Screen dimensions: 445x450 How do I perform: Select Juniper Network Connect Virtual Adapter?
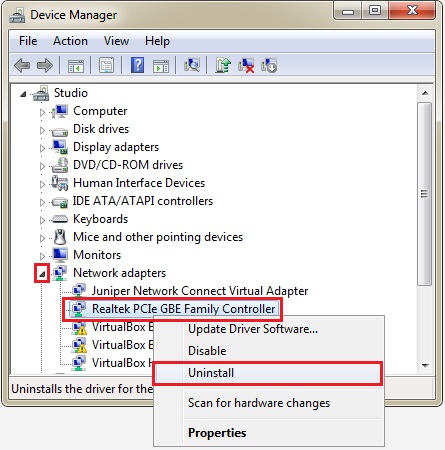tap(200, 291)
